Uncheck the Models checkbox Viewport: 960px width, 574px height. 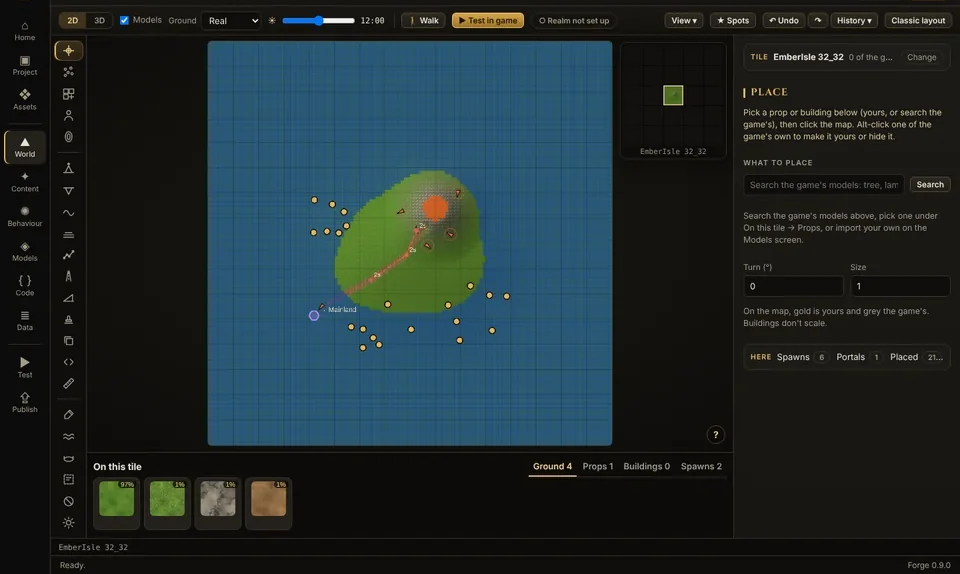(124, 20)
